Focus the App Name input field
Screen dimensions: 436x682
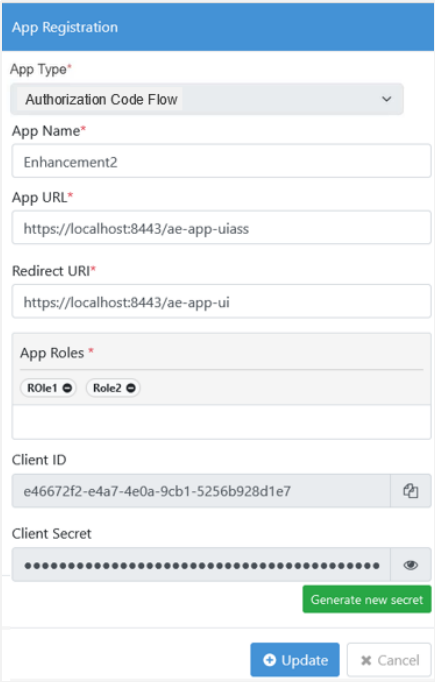(221, 161)
